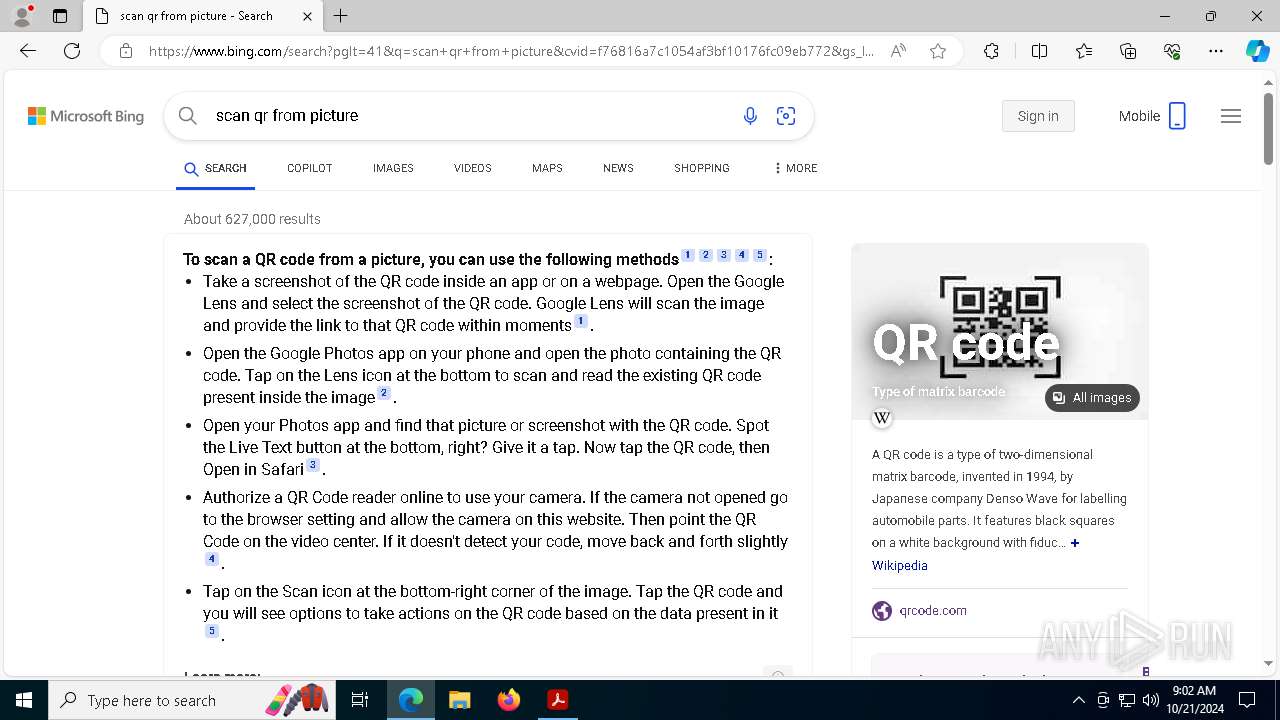Click the search magnifier icon in Bing box
This screenshot has width=1280, height=720.
188,116
